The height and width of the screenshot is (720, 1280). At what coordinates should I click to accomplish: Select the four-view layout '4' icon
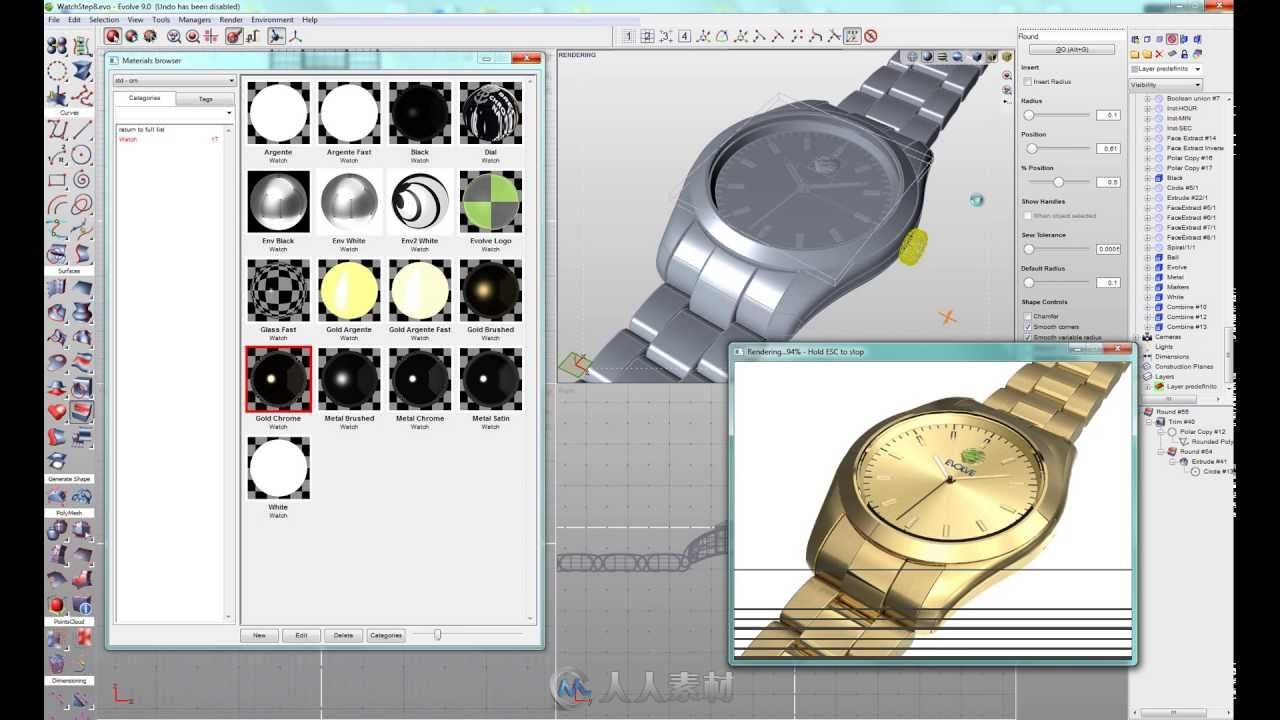(x=685, y=36)
